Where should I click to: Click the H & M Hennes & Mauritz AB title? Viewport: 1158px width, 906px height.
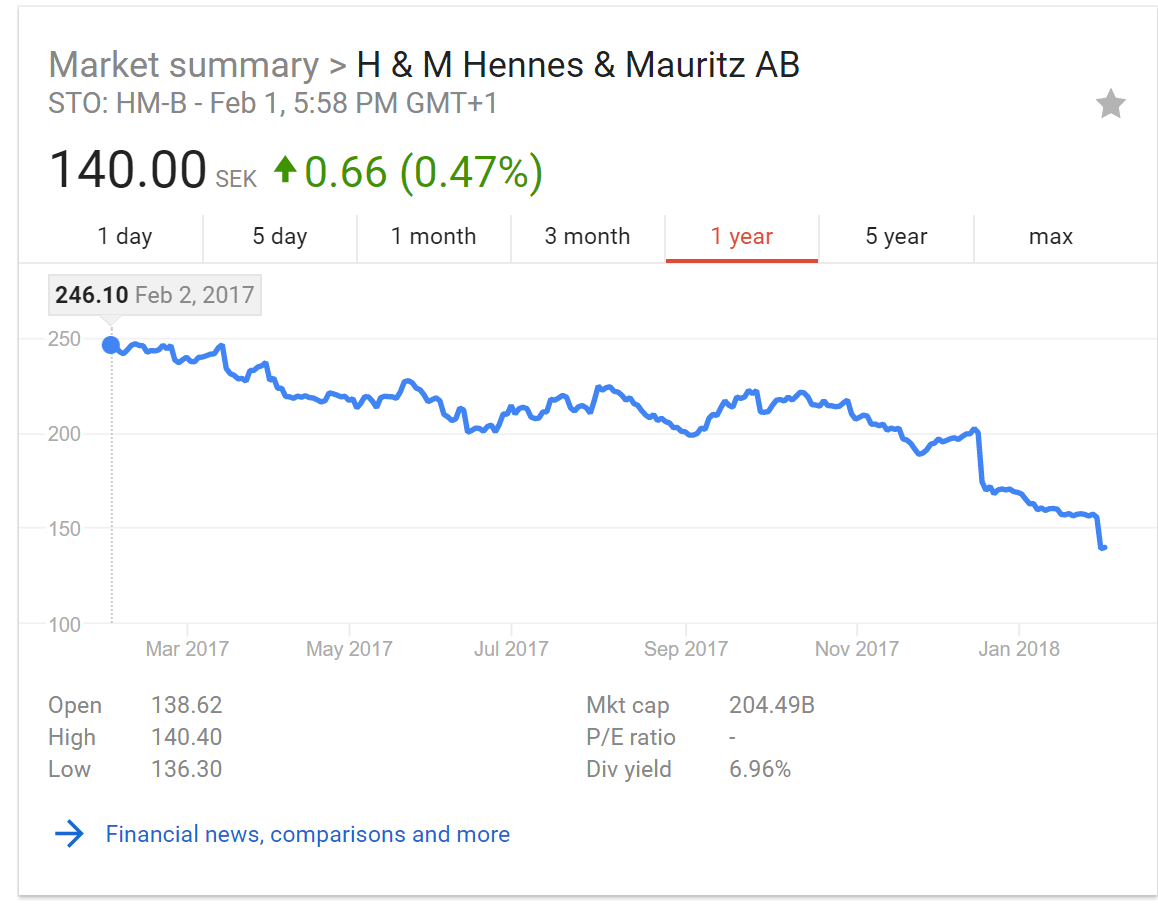[x=578, y=65]
